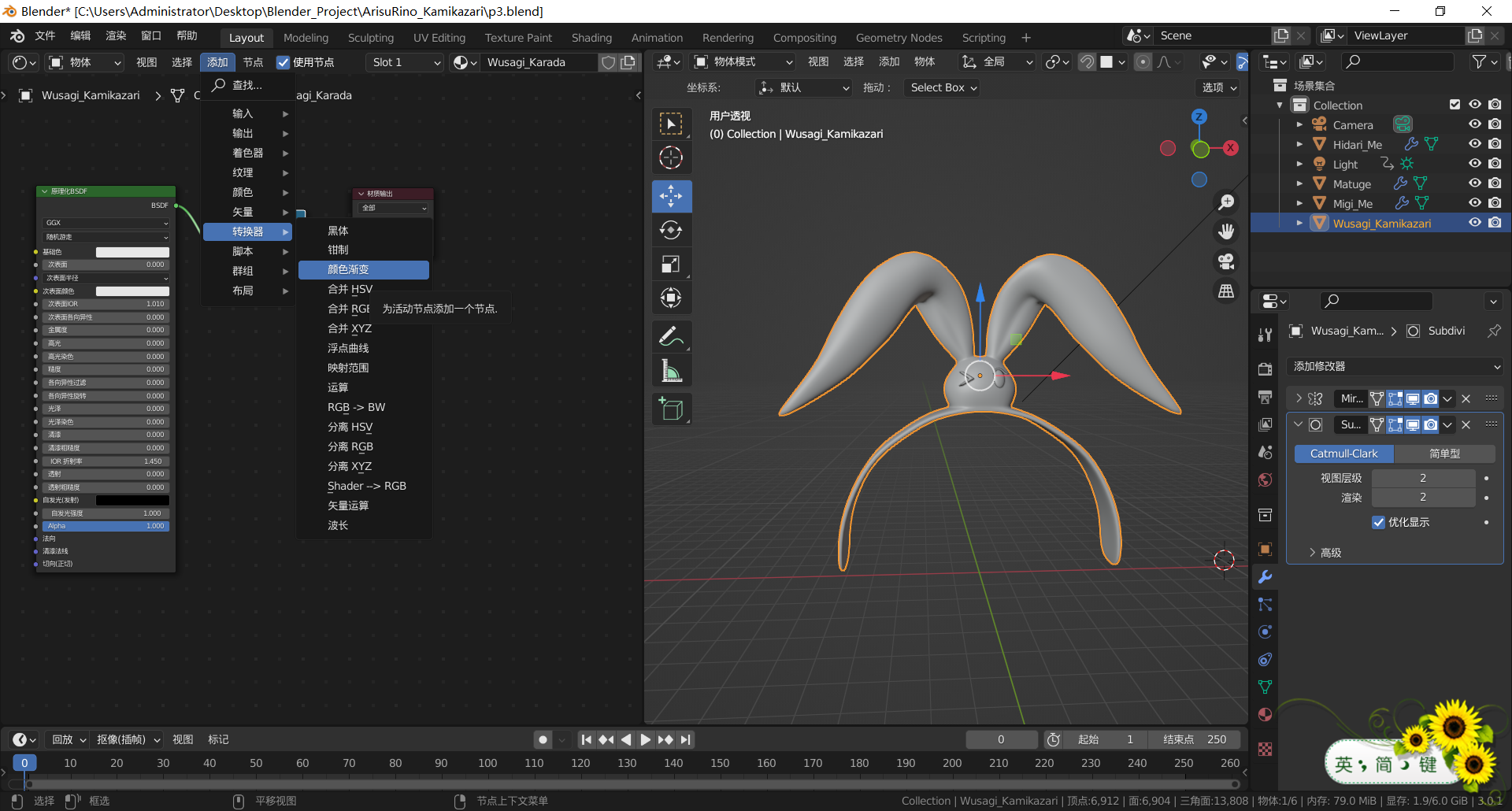Viewport: 1512px width, 811px height.
Task: Click the pan view hand icon
Action: [x=1226, y=231]
